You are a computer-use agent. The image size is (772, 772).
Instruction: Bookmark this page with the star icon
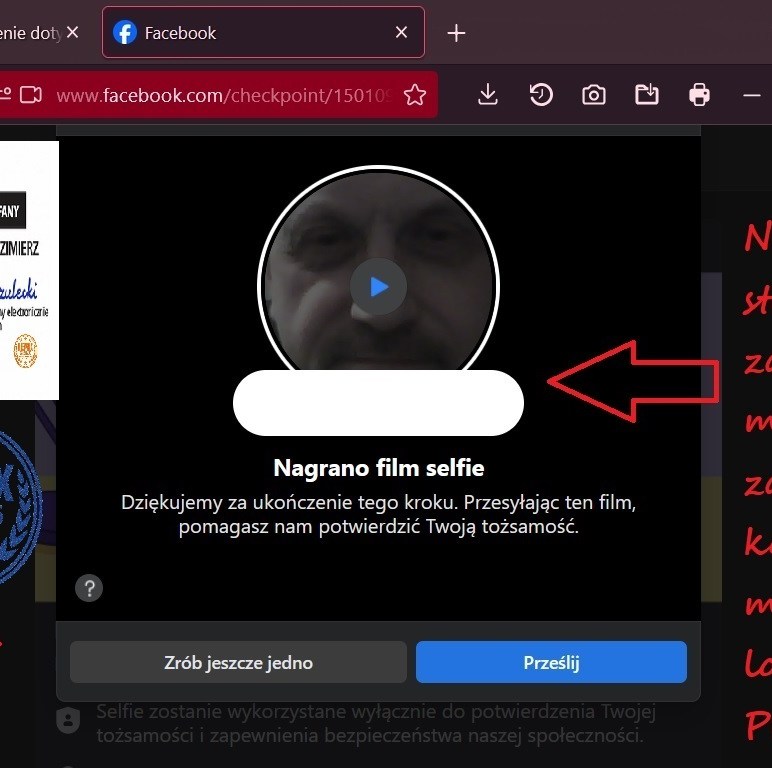415,95
